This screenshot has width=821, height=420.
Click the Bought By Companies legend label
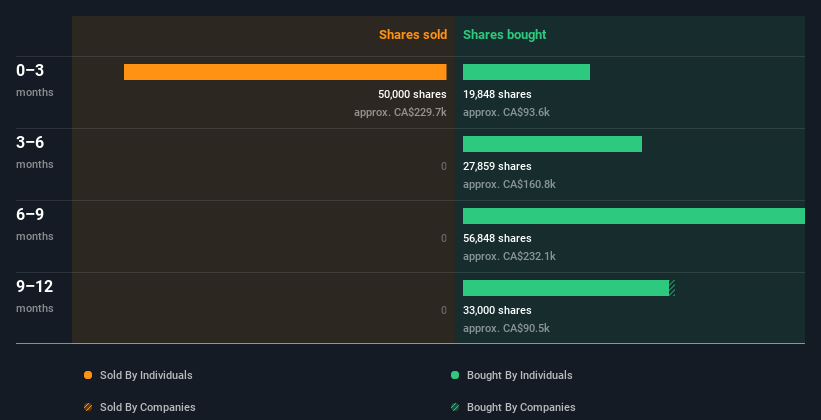tap(521, 407)
